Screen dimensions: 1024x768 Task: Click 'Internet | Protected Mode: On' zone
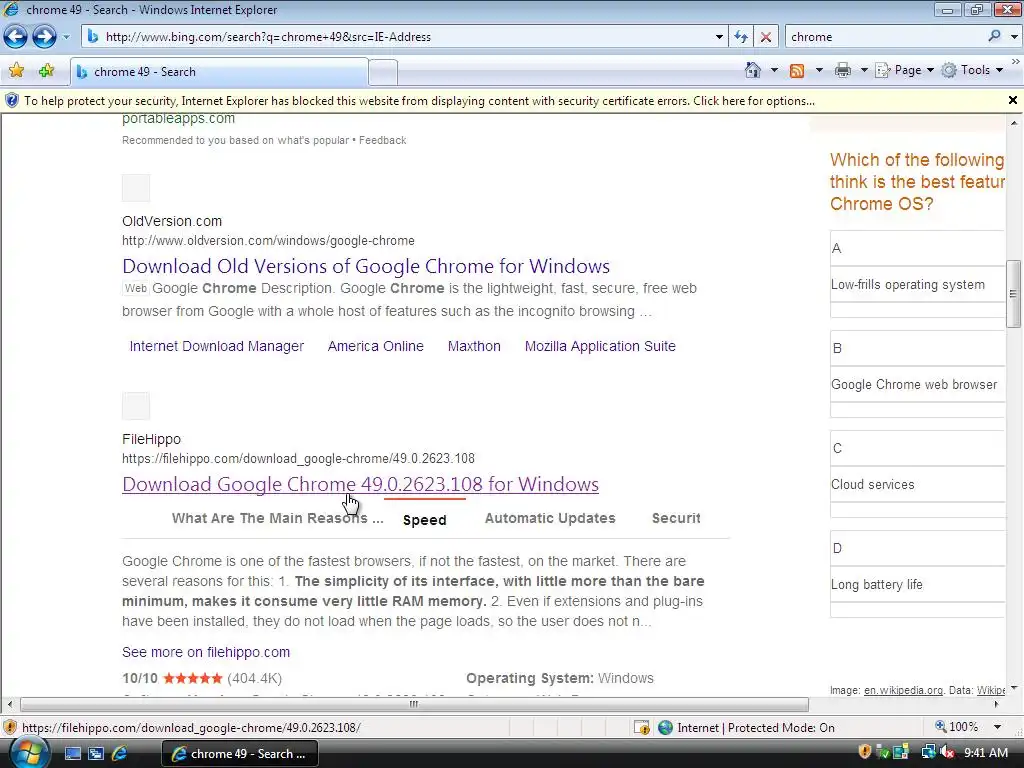tap(747, 728)
